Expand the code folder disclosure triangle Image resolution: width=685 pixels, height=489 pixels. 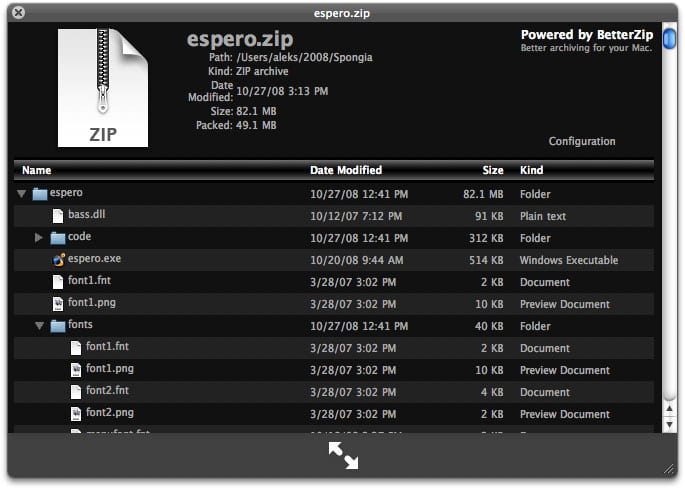[x=39, y=238]
